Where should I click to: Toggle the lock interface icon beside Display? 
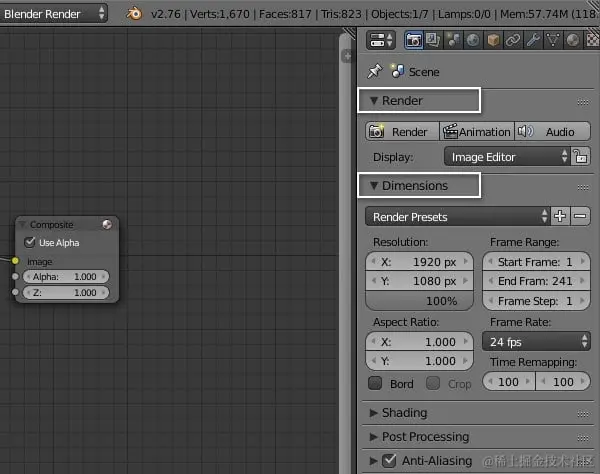pos(580,157)
